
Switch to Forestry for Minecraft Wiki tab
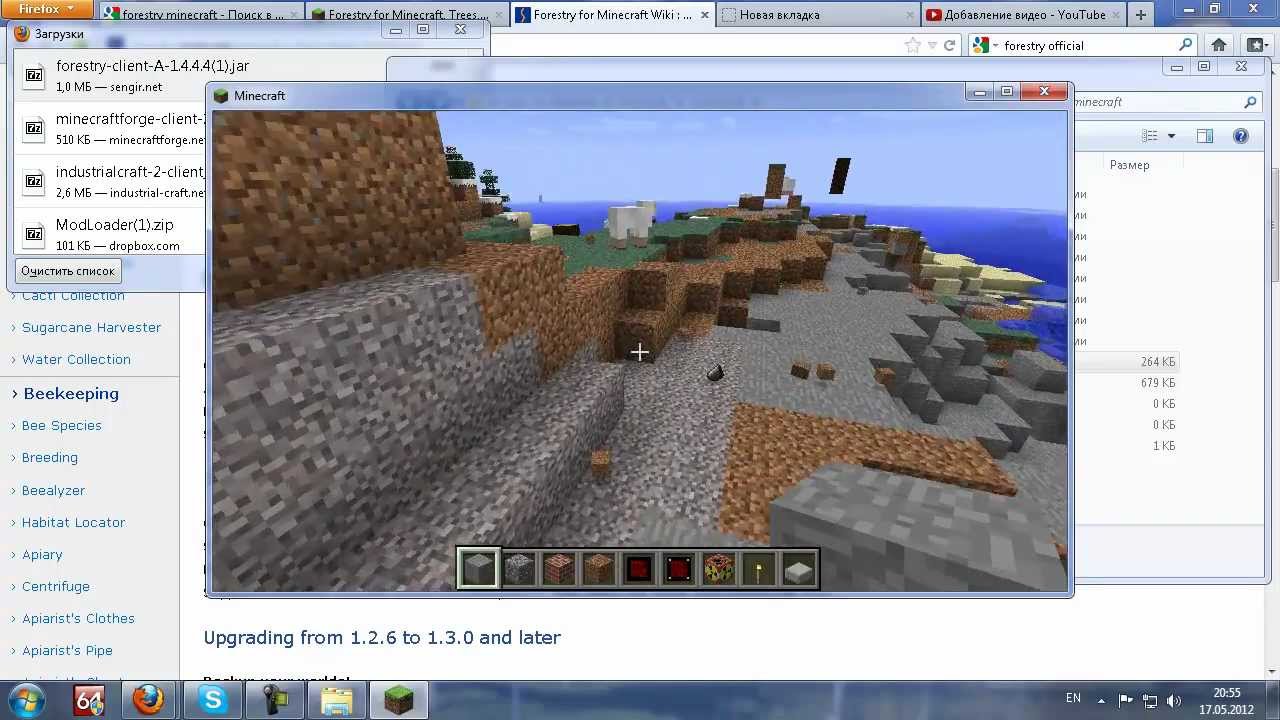pos(611,15)
